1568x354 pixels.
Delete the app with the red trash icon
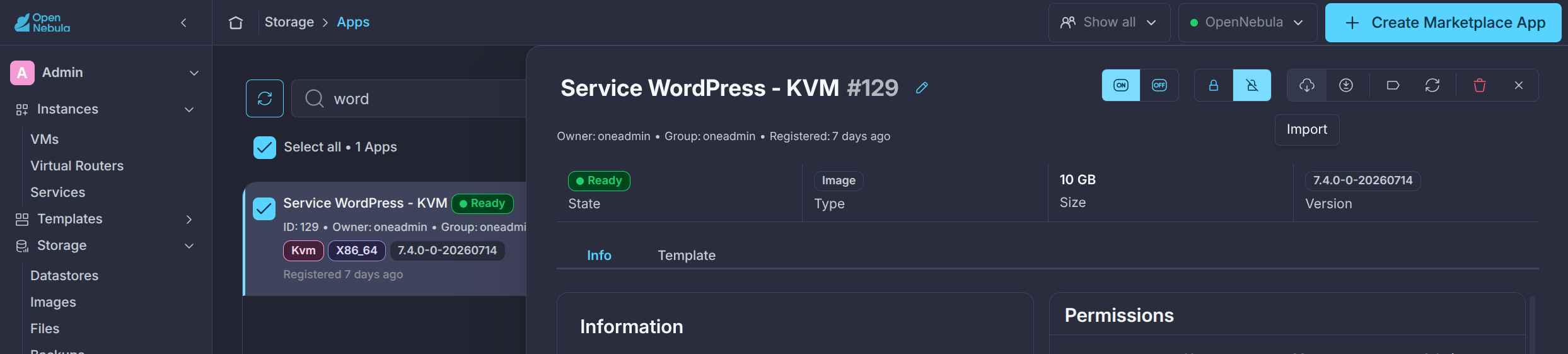(x=1480, y=85)
